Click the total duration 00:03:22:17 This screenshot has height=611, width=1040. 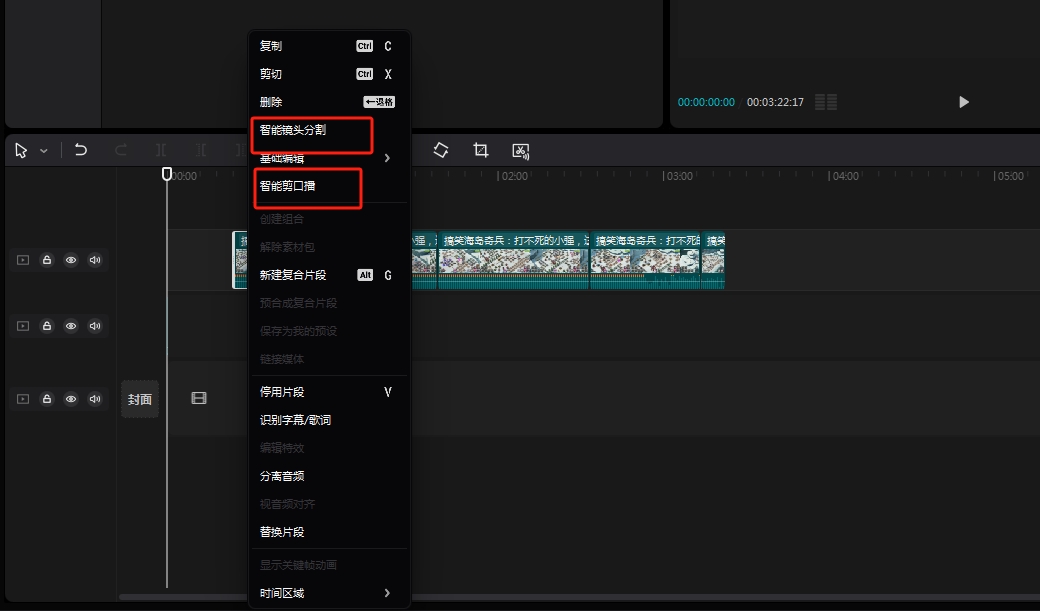point(775,102)
